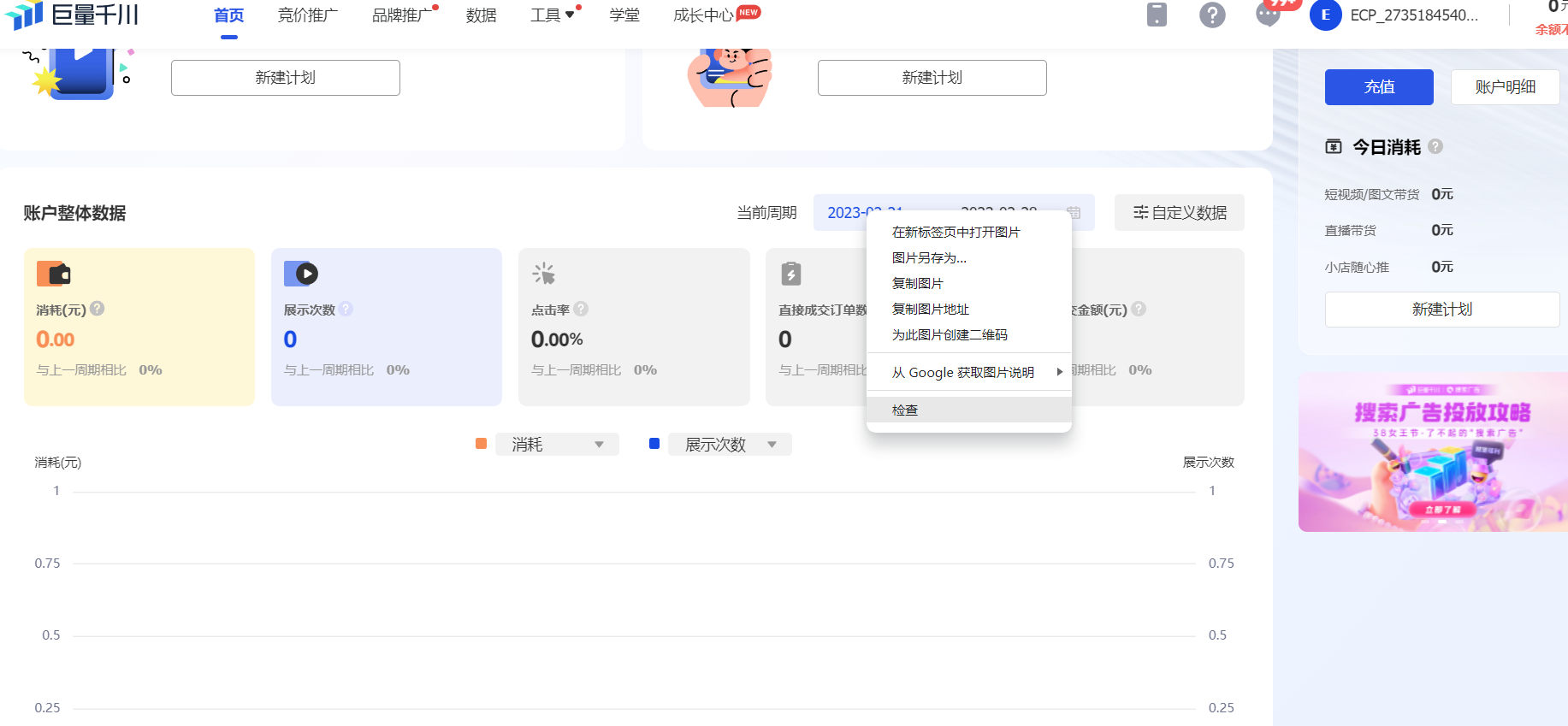Click help icon beside 消耗(元) metric
1568x726 pixels.
pyautogui.click(x=98, y=309)
